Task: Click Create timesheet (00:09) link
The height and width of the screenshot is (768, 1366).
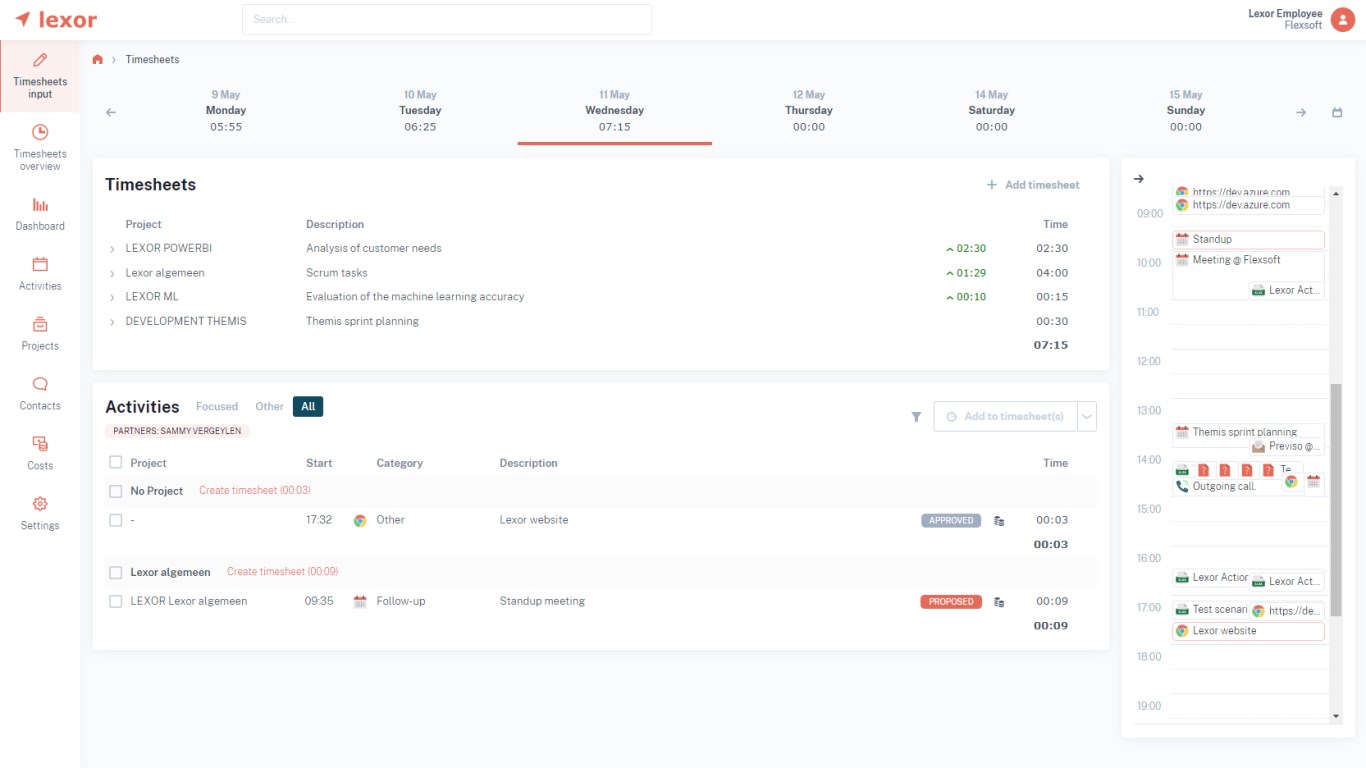Action: (283, 572)
